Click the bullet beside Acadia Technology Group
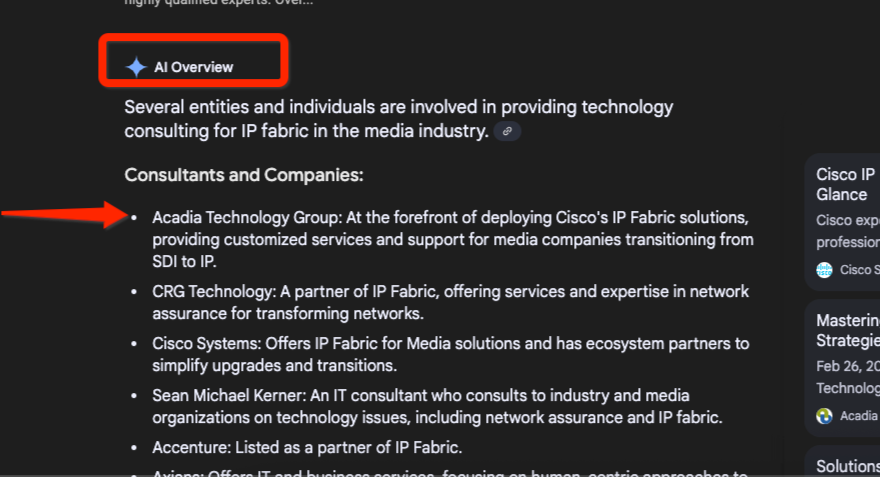This screenshot has height=477, width=880. (133, 217)
